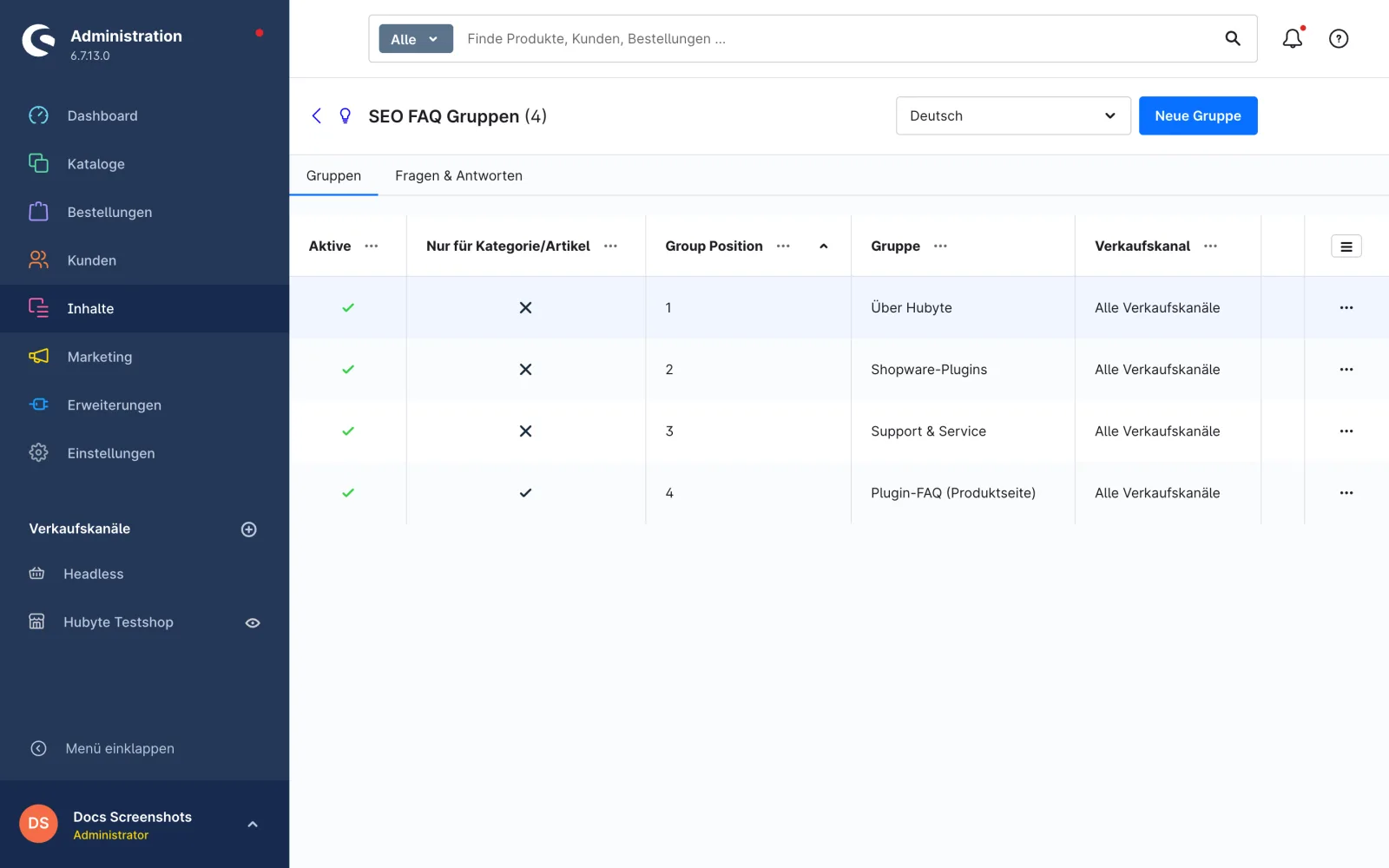Open the grid column settings list button
Viewport: 1389px width, 868px height.
[1346, 247]
